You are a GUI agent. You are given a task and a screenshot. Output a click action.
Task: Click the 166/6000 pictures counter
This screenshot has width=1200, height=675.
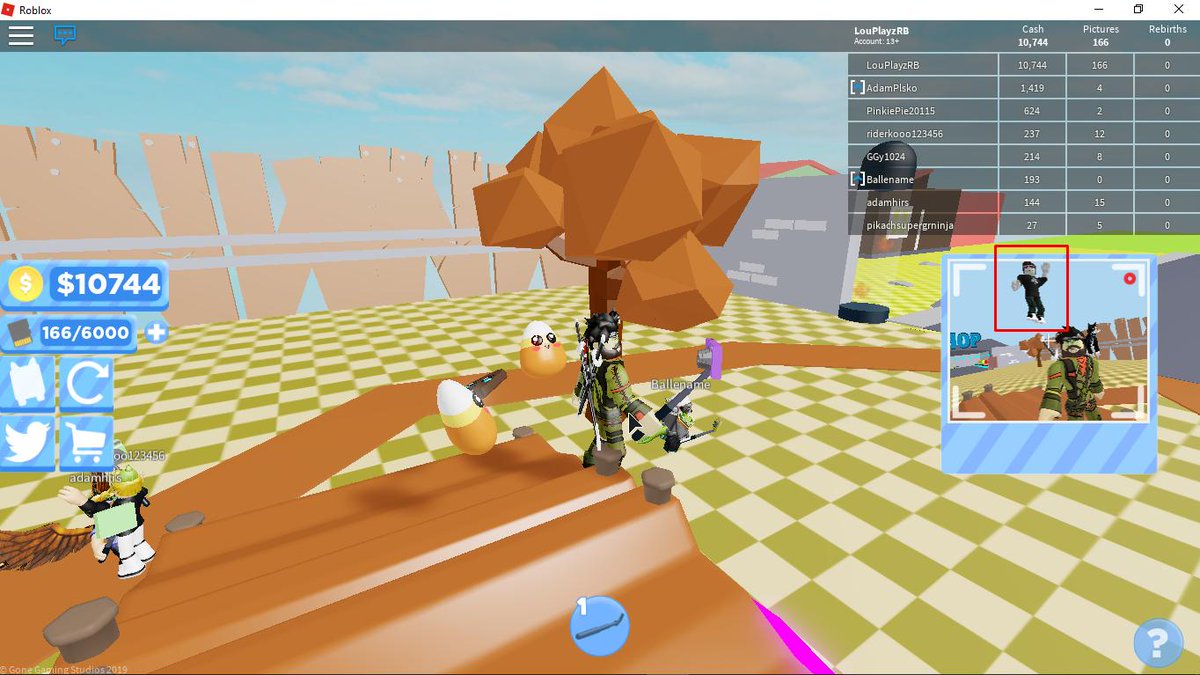click(85, 332)
